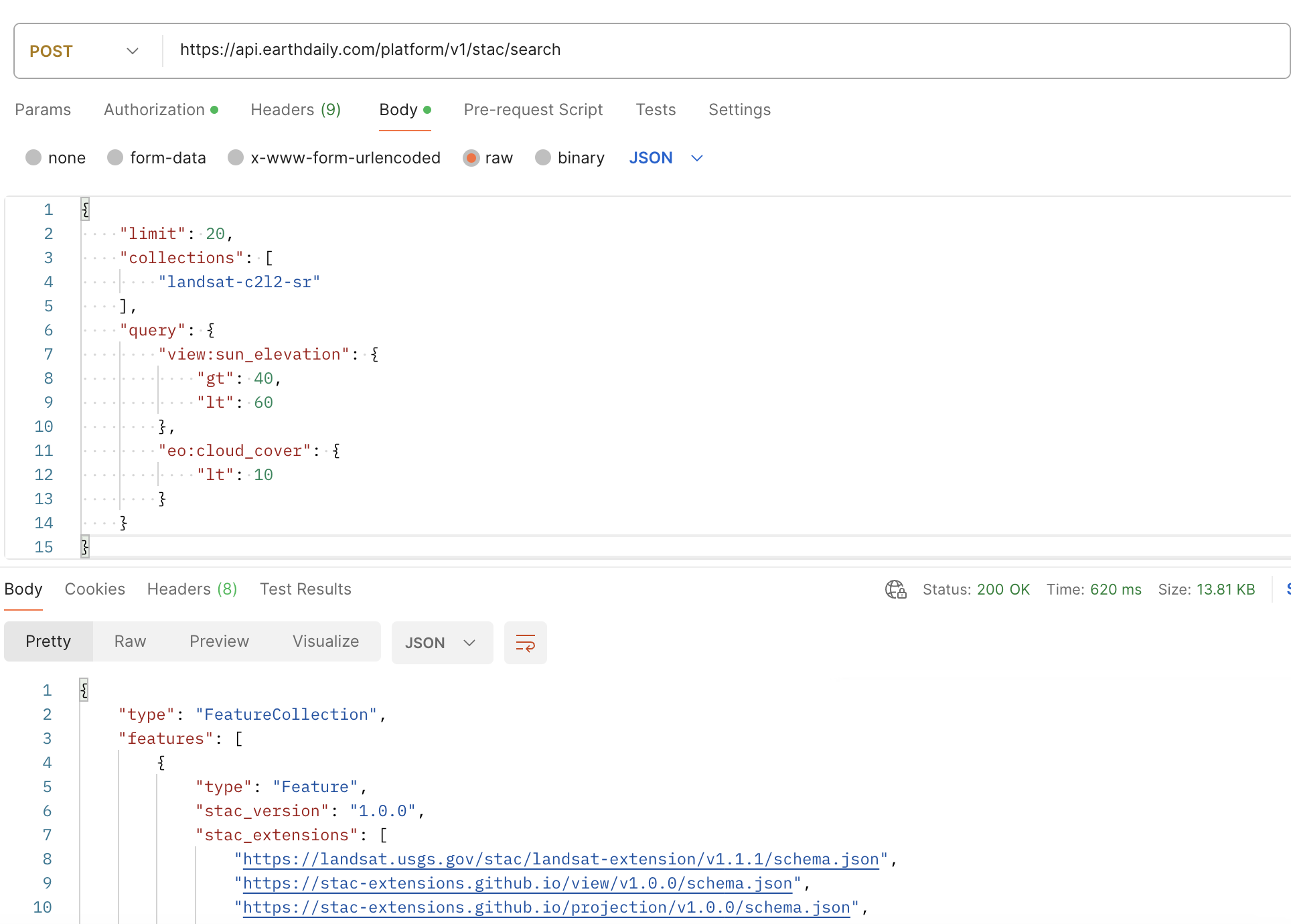
Task: Open the Pre-request Script tab
Action: pos(533,110)
